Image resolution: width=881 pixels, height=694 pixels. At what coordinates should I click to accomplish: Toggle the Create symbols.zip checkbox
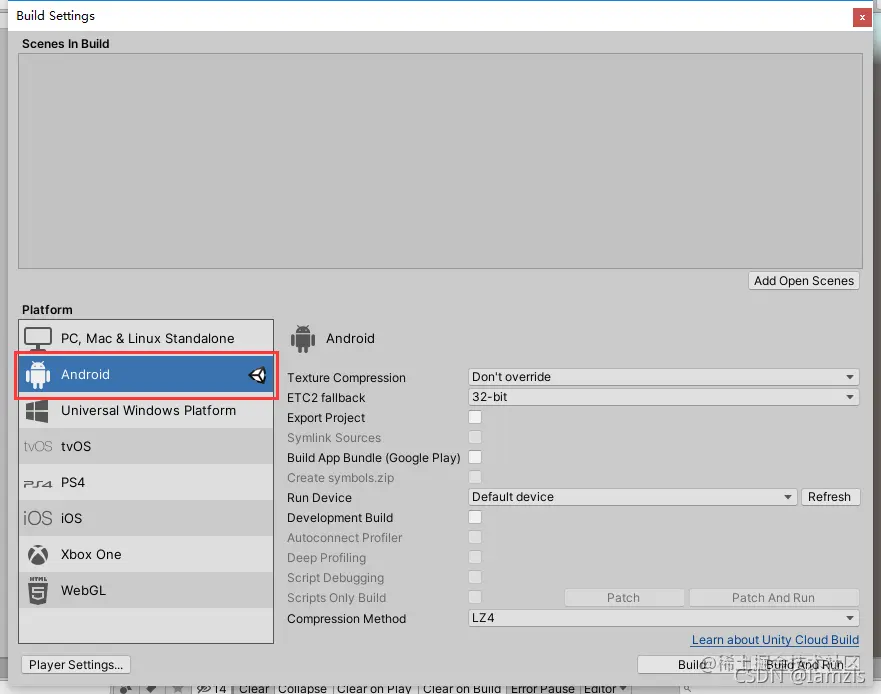(x=475, y=477)
